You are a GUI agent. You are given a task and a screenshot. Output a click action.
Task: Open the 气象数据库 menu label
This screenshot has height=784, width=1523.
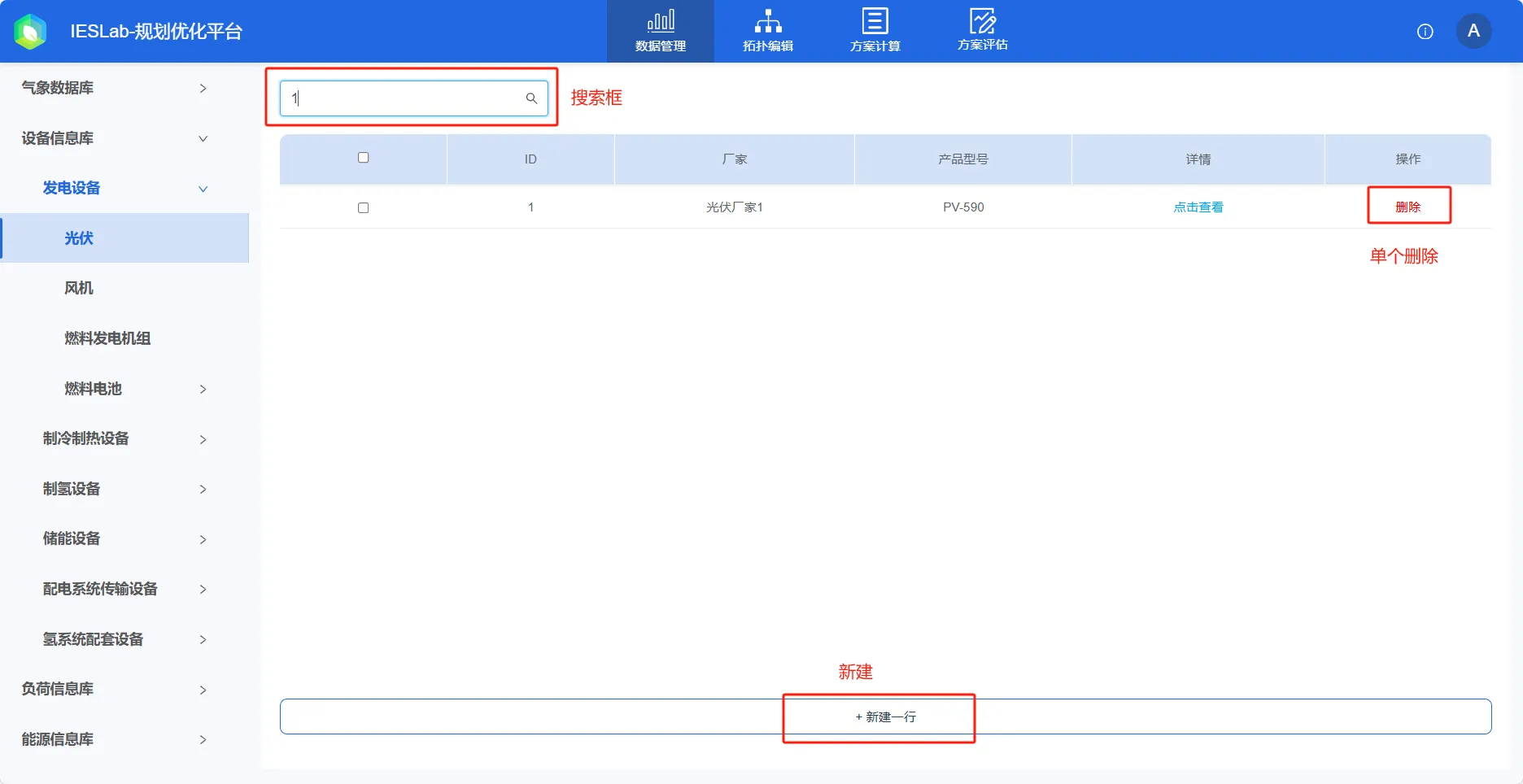(x=58, y=88)
